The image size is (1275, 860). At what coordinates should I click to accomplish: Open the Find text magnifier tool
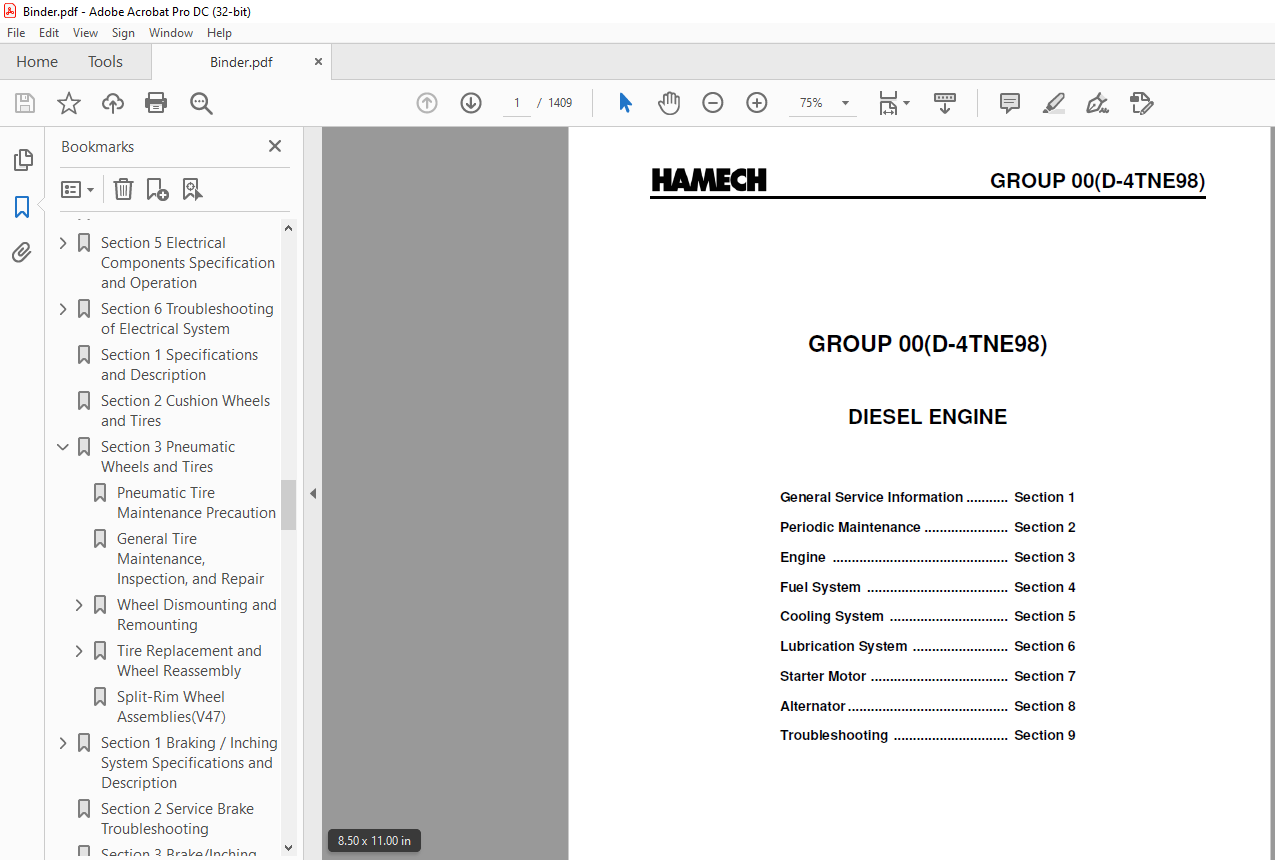point(201,103)
